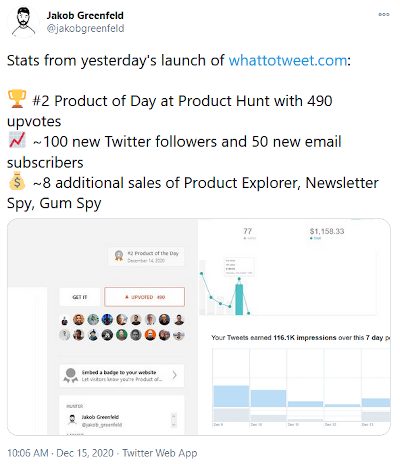The image size is (400, 464).
Task: Click the #2 Product of the Day badge
Action: 146,256
